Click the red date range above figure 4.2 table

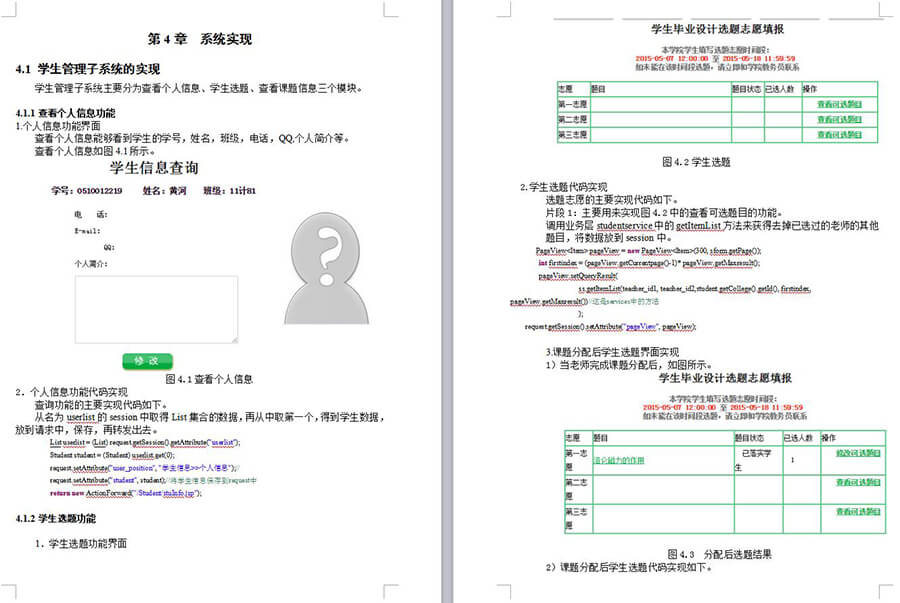click(715, 59)
